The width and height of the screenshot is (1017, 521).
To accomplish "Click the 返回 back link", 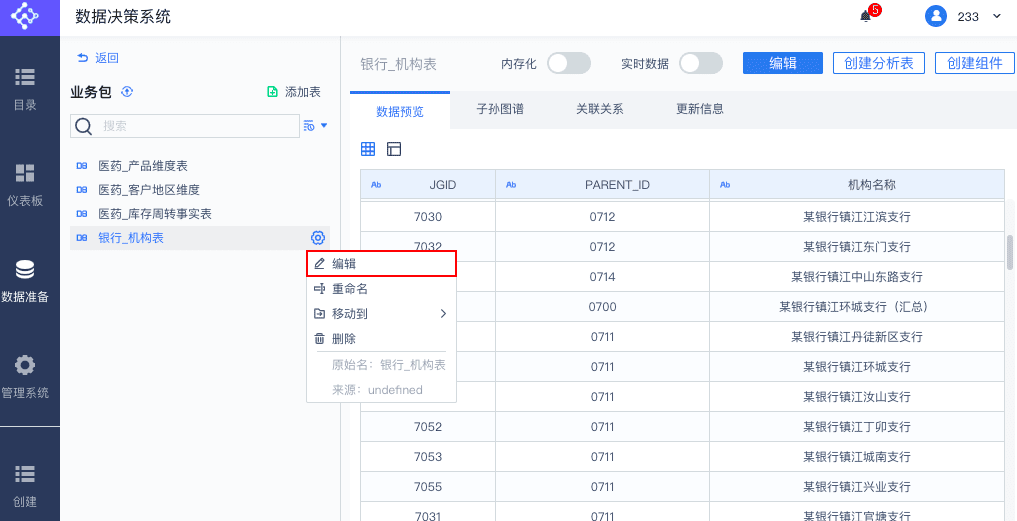I will click(98, 58).
